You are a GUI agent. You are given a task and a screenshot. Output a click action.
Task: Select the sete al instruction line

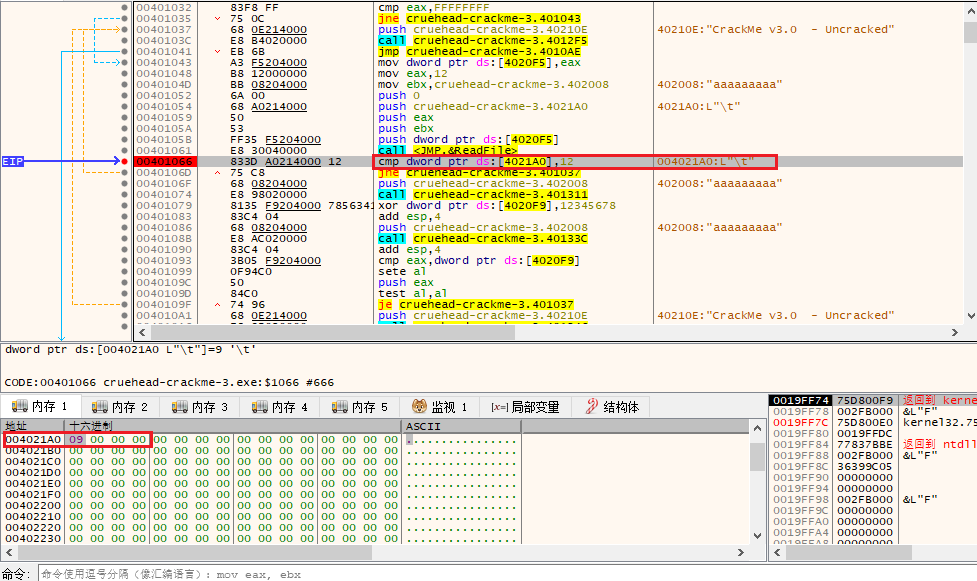point(402,272)
